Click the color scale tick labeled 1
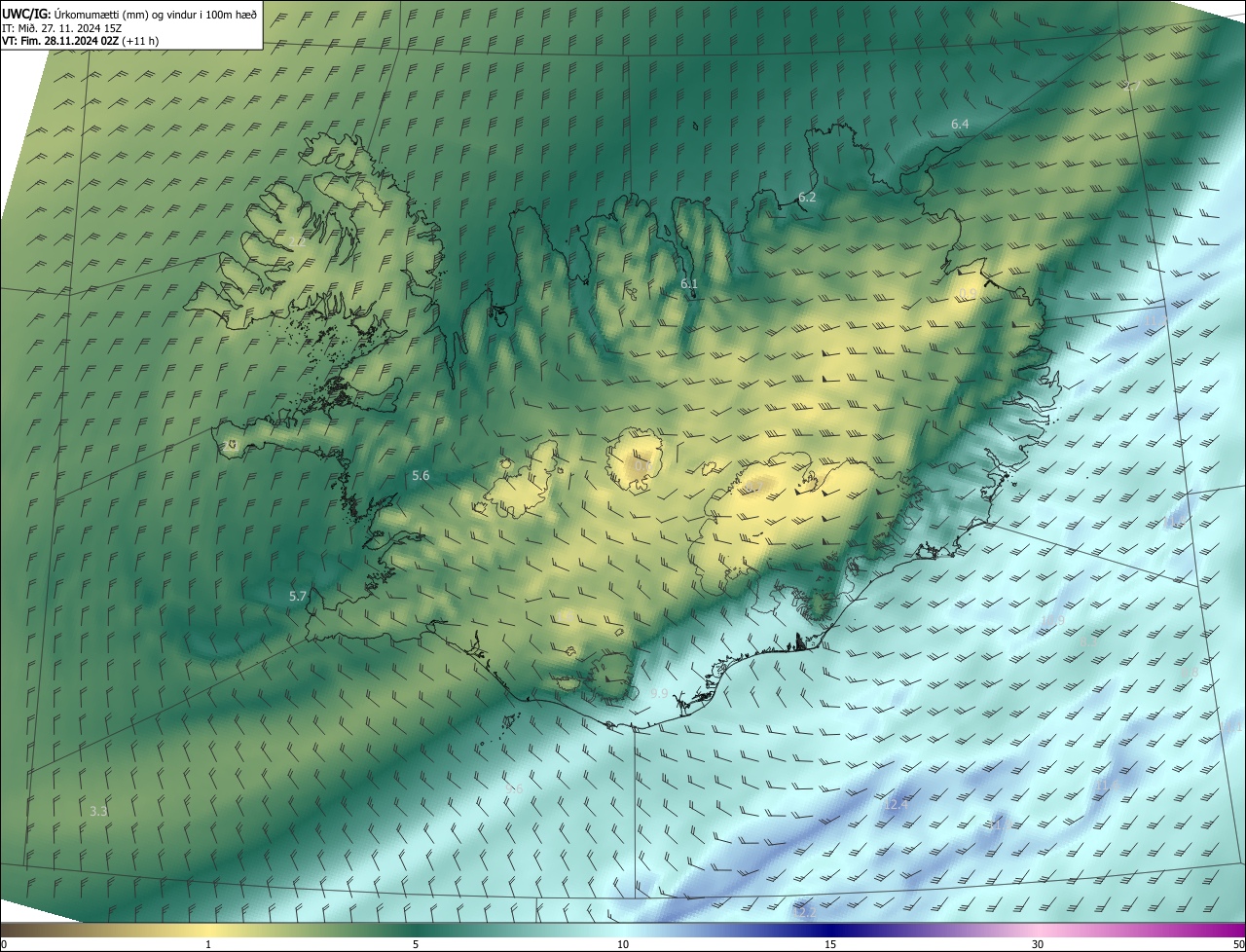 [208, 944]
